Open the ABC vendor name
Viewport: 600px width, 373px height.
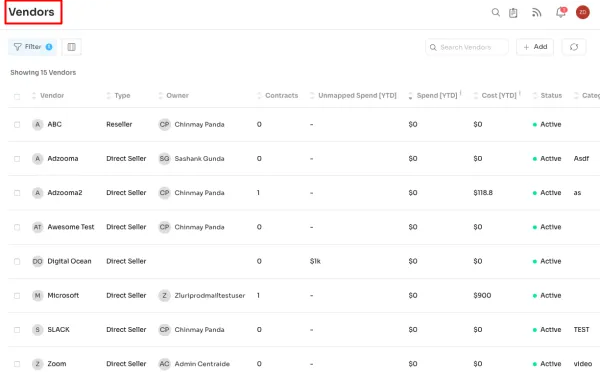click(54, 124)
